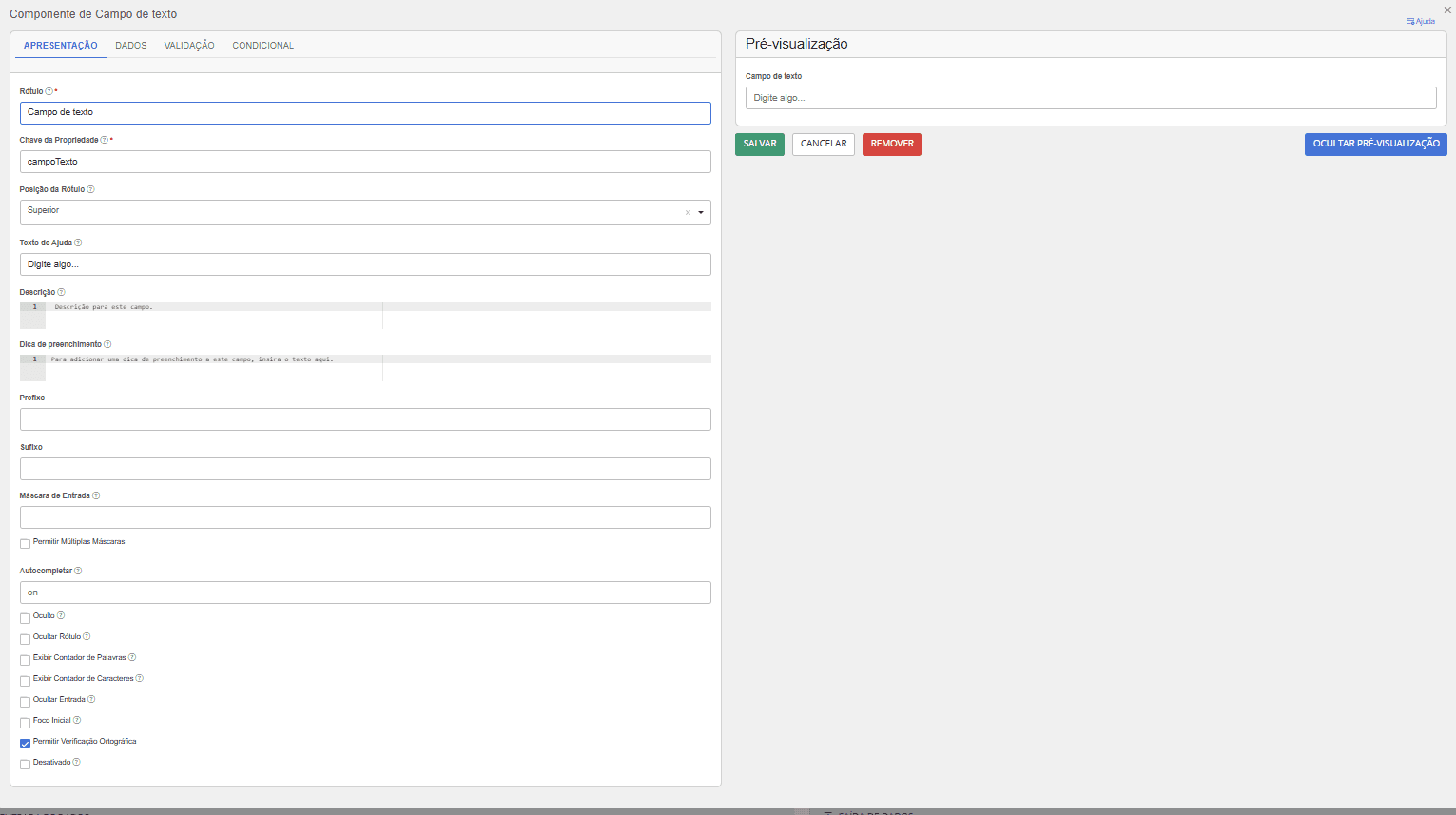Screen dimensions: 1456x815
Task: Focus the Prefixo input field
Action: point(365,419)
